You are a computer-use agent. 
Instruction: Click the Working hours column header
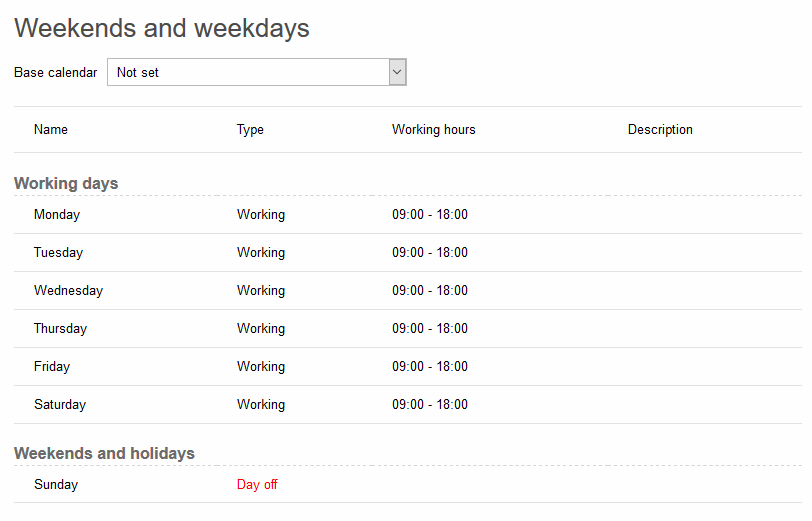[x=433, y=129]
